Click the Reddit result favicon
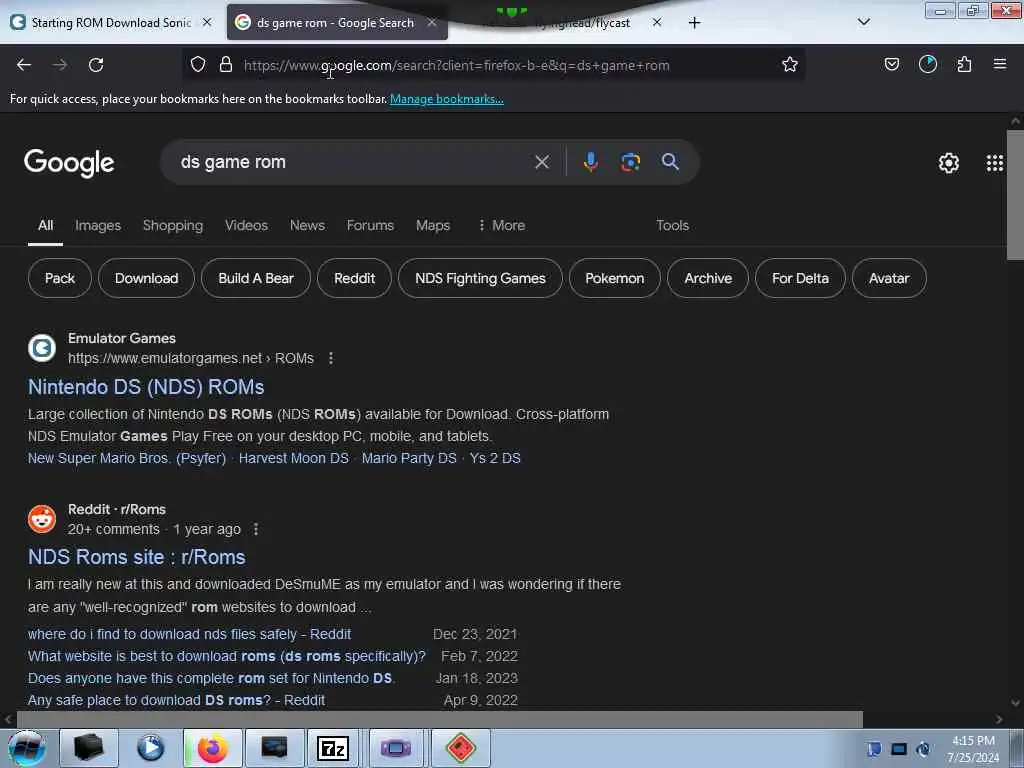 pos(42,519)
